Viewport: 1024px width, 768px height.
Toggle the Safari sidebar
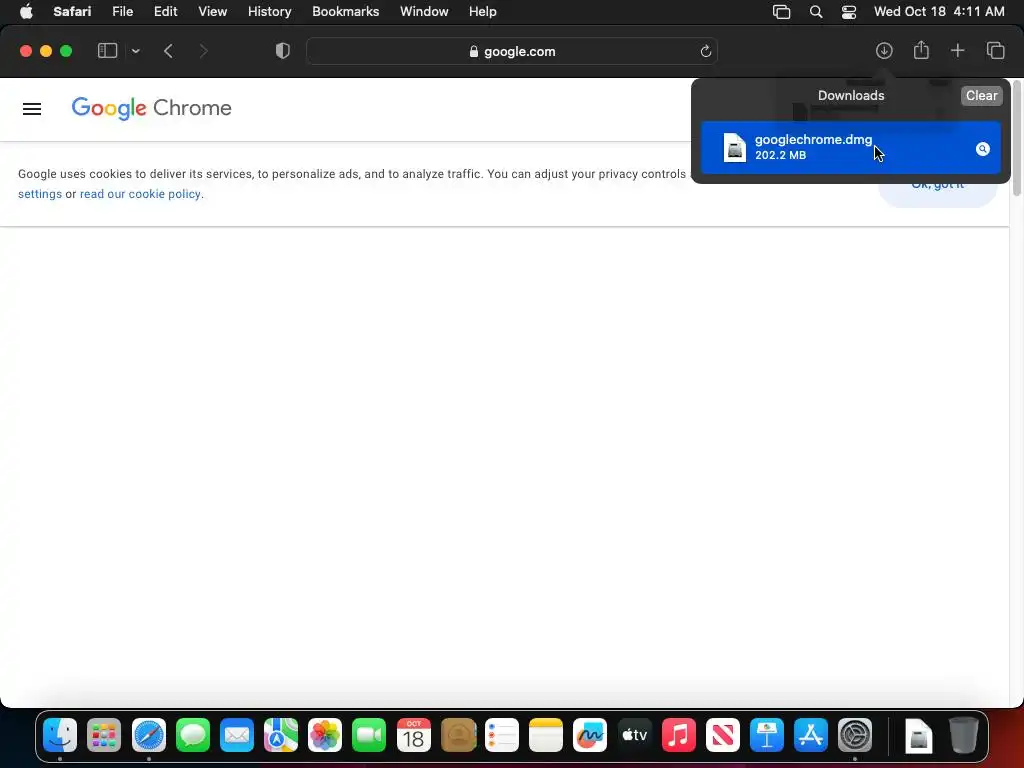pos(107,51)
